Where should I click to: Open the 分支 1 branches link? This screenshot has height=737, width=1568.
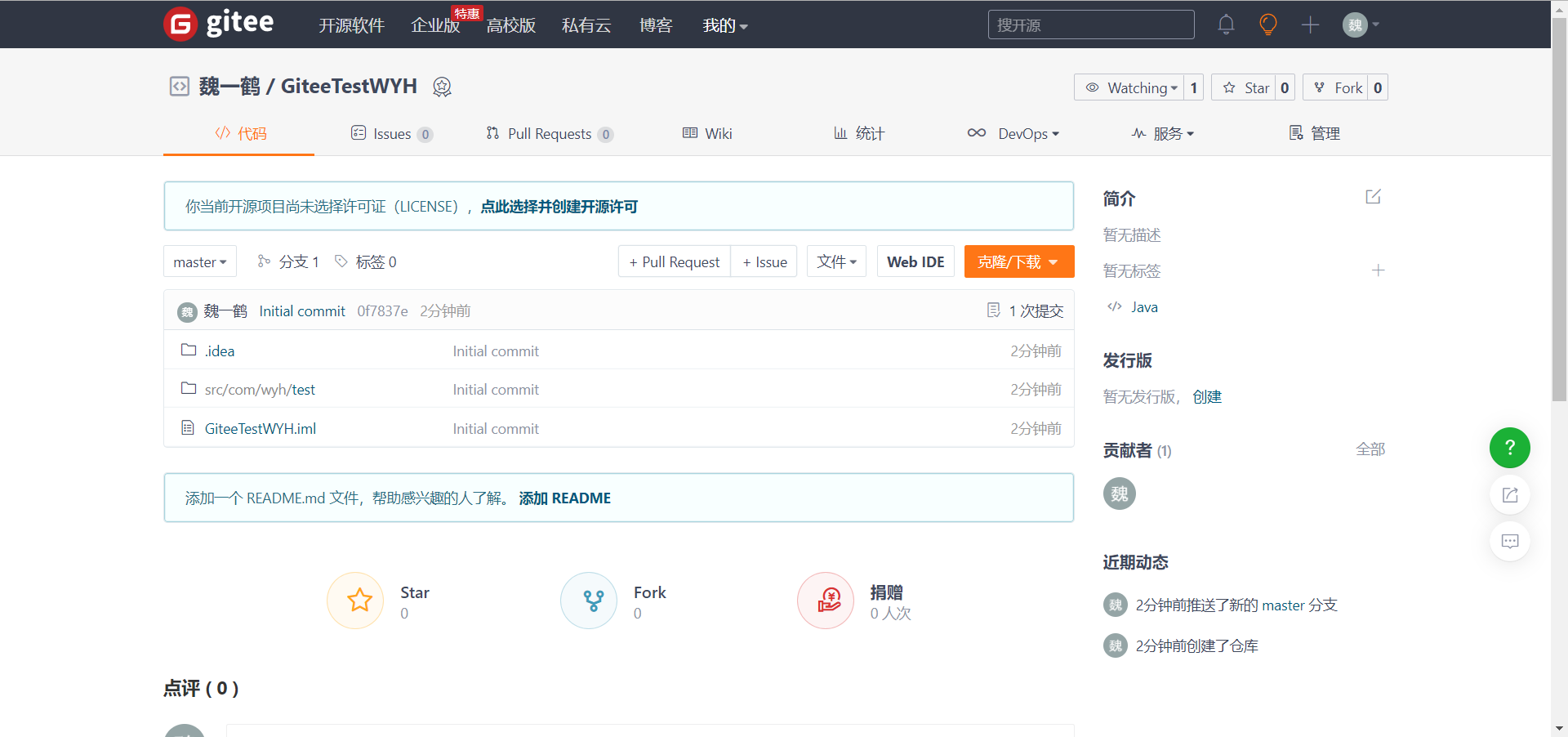(288, 261)
